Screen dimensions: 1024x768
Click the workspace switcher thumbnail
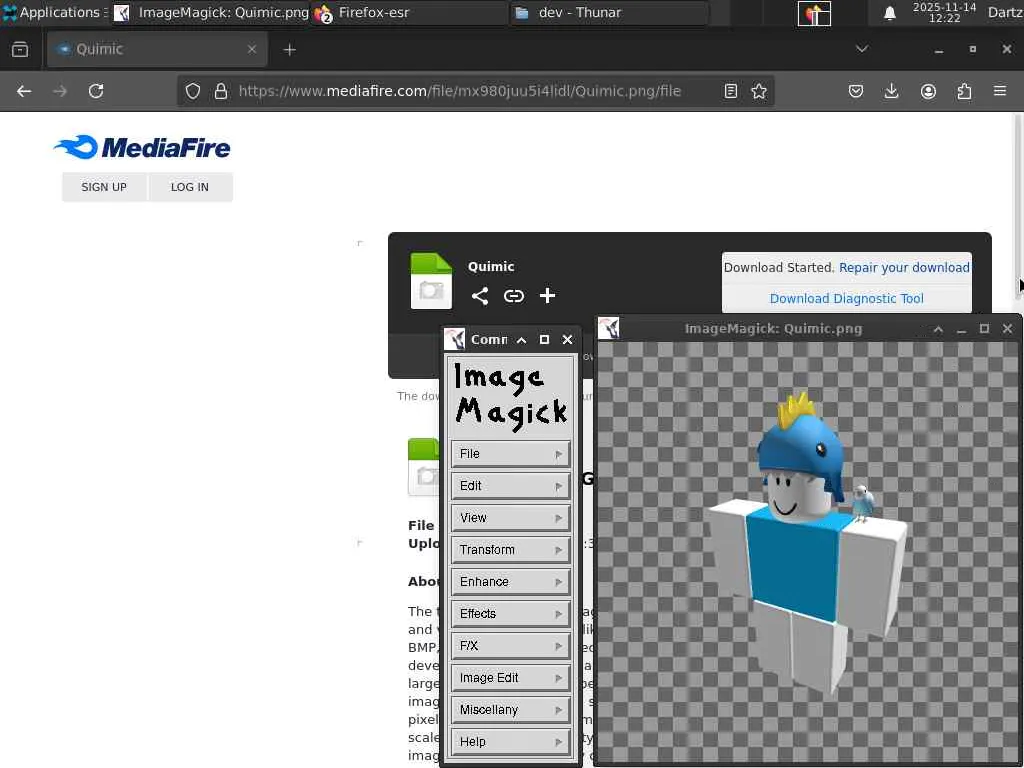(814, 13)
